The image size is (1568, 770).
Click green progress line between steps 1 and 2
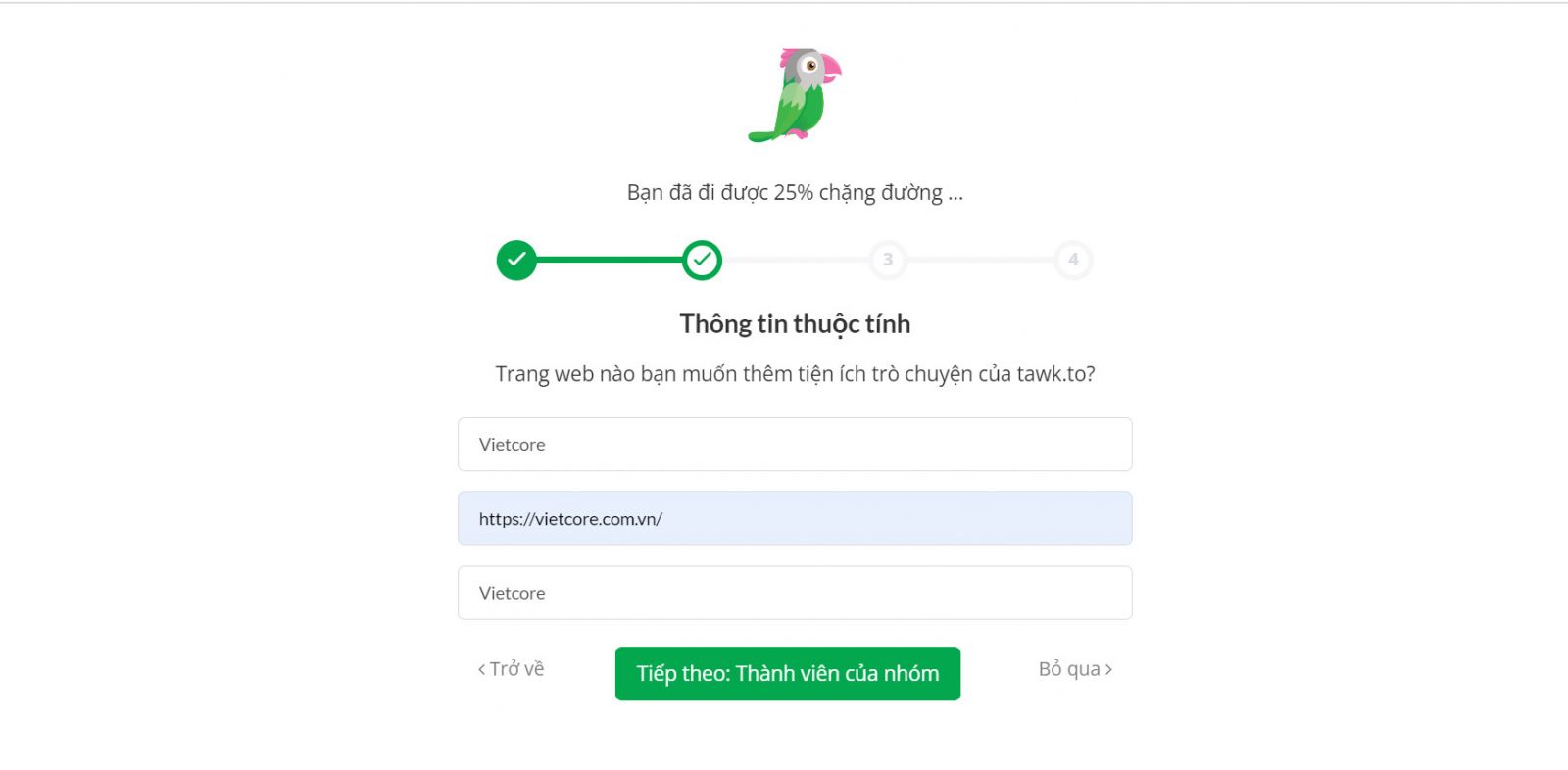[x=609, y=260]
